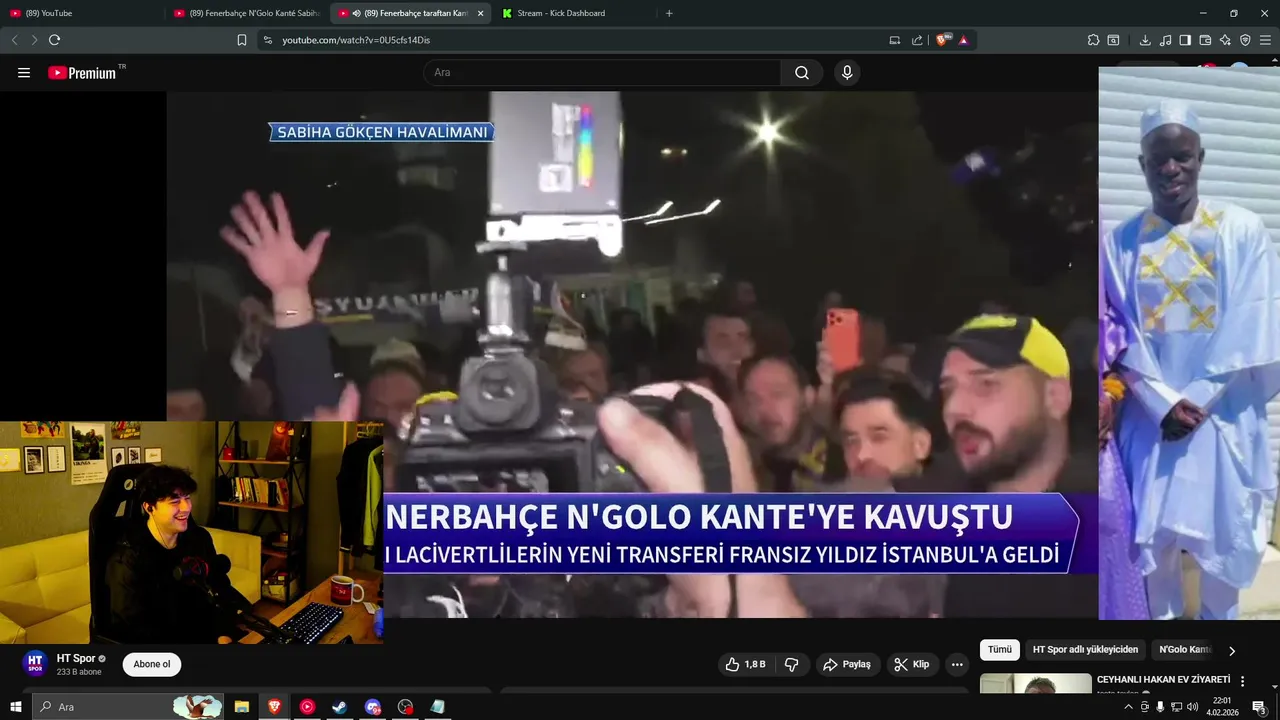Open the Brave Rewards triangle icon
The width and height of the screenshot is (1280, 720).
tap(964, 40)
